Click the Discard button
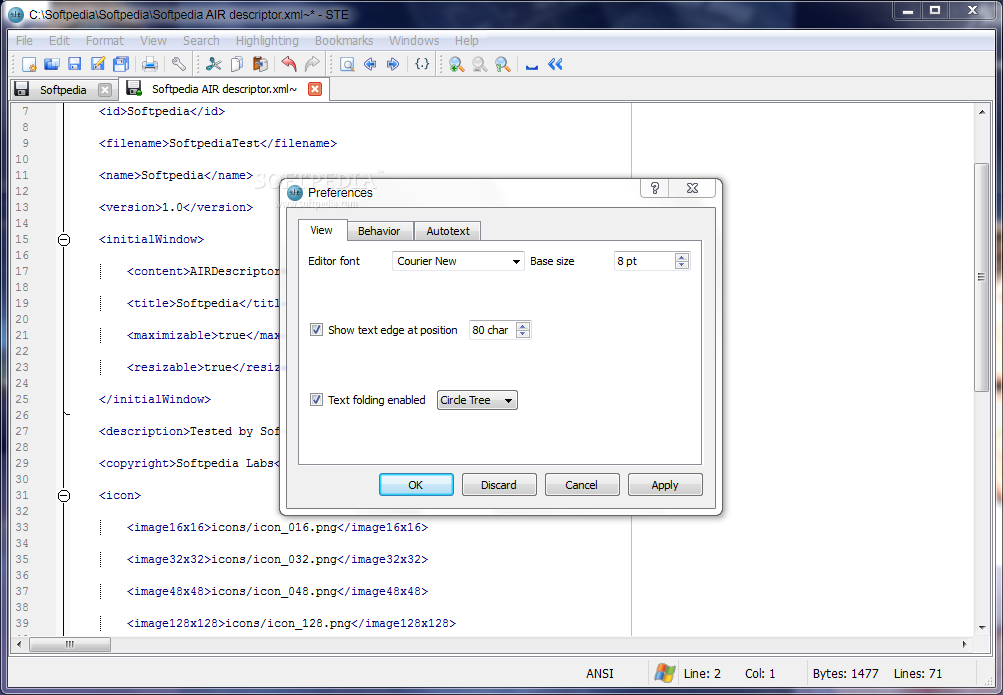Screen dimensions: 1003x695 [x=498, y=485]
